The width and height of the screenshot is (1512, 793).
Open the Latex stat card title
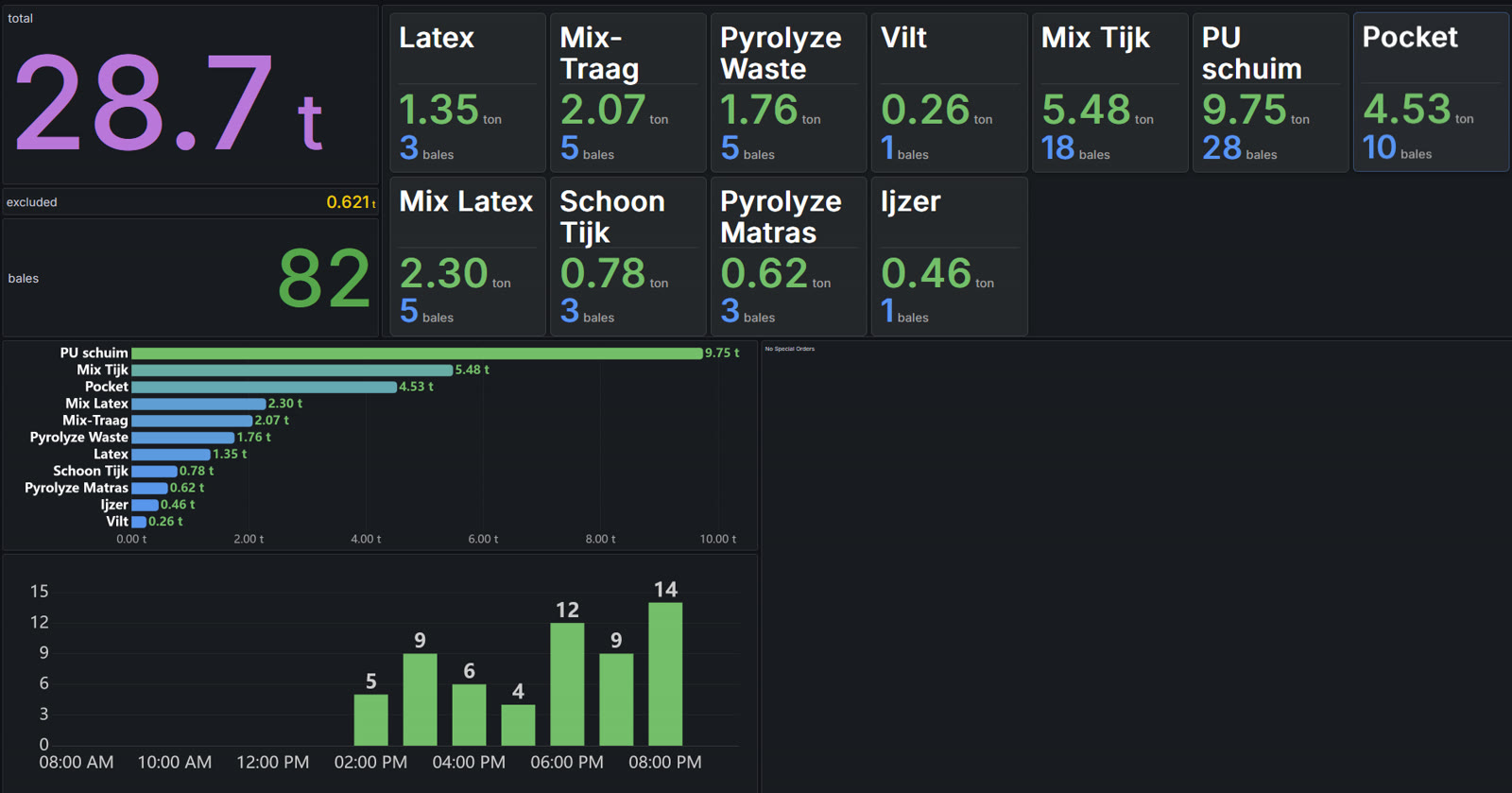437,38
